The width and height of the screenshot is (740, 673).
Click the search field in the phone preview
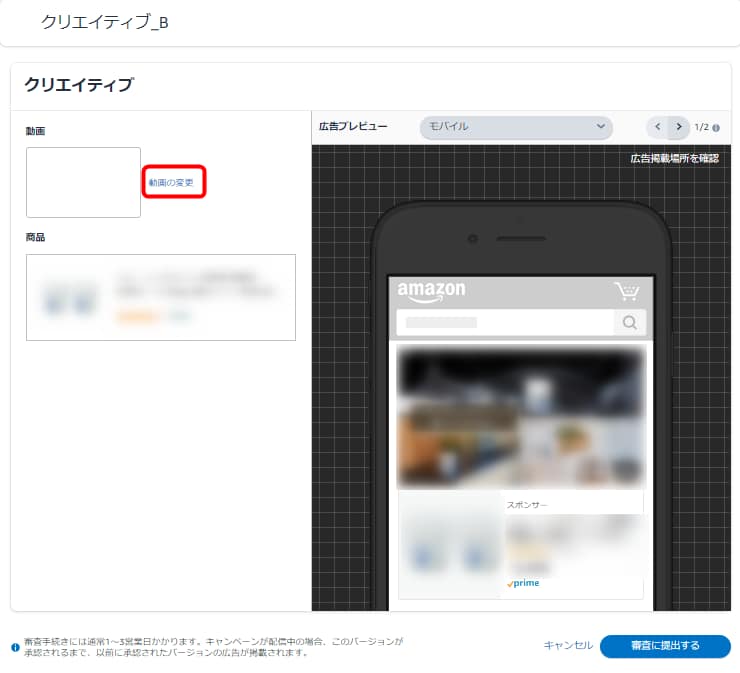coord(505,322)
